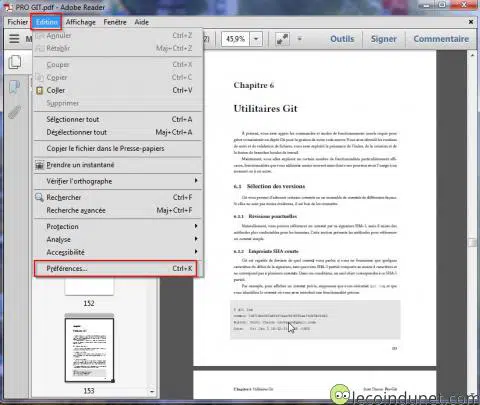Open the toolbar options small arrow

(300, 39)
